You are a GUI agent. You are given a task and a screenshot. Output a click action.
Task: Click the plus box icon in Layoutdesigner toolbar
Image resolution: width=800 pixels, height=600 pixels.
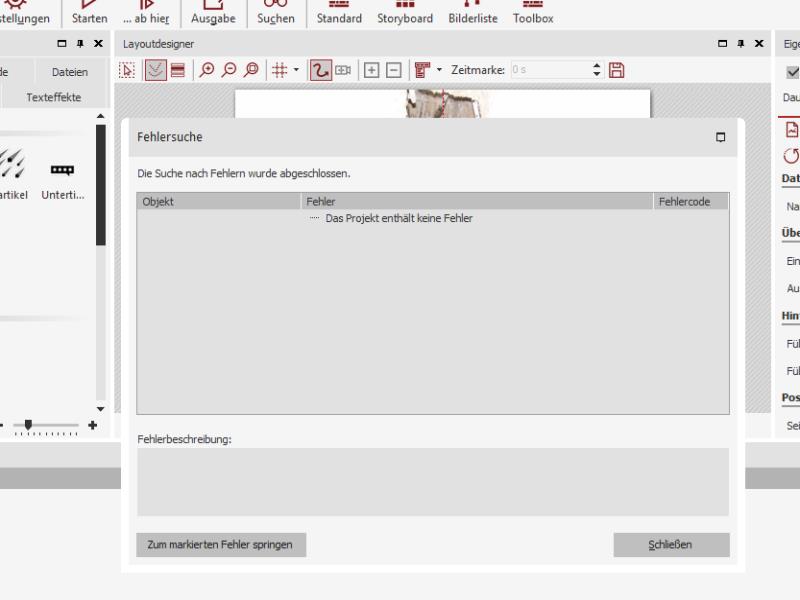(x=371, y=70)
